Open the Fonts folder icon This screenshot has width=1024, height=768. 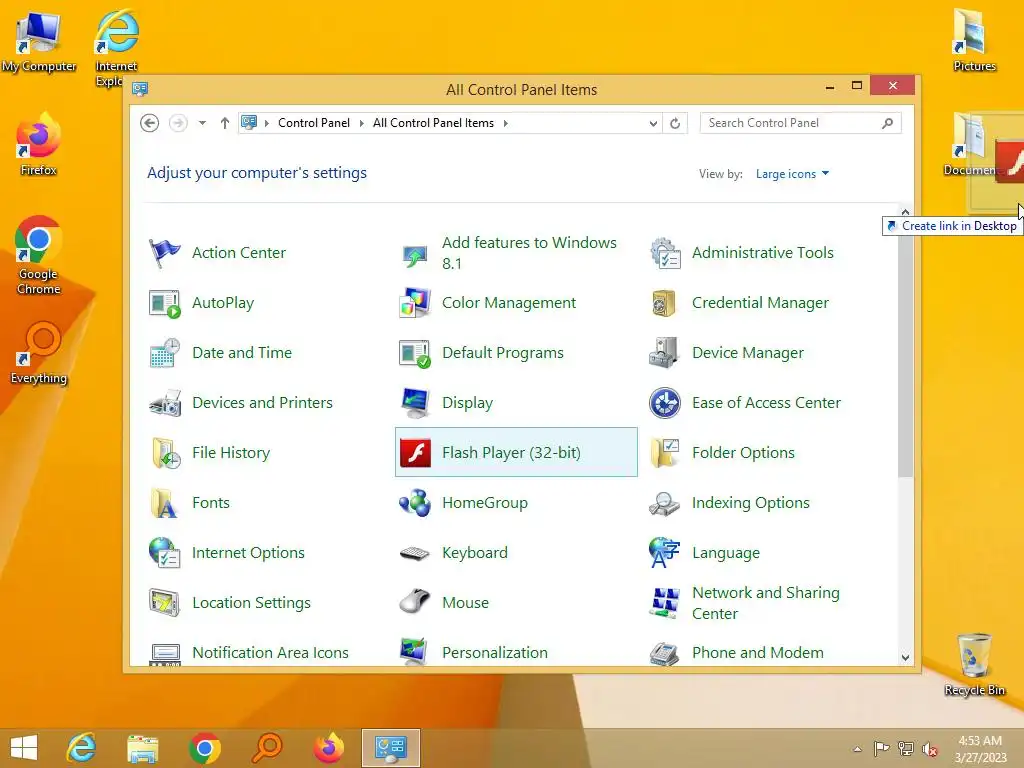tap(164, 503)
